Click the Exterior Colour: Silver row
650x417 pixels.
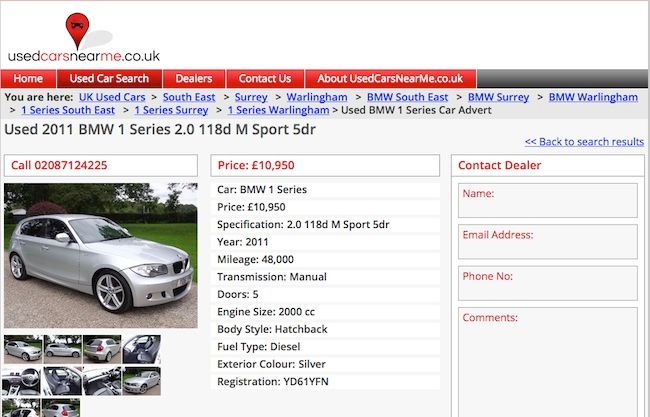pyautogui.click(x=325, y=364)
